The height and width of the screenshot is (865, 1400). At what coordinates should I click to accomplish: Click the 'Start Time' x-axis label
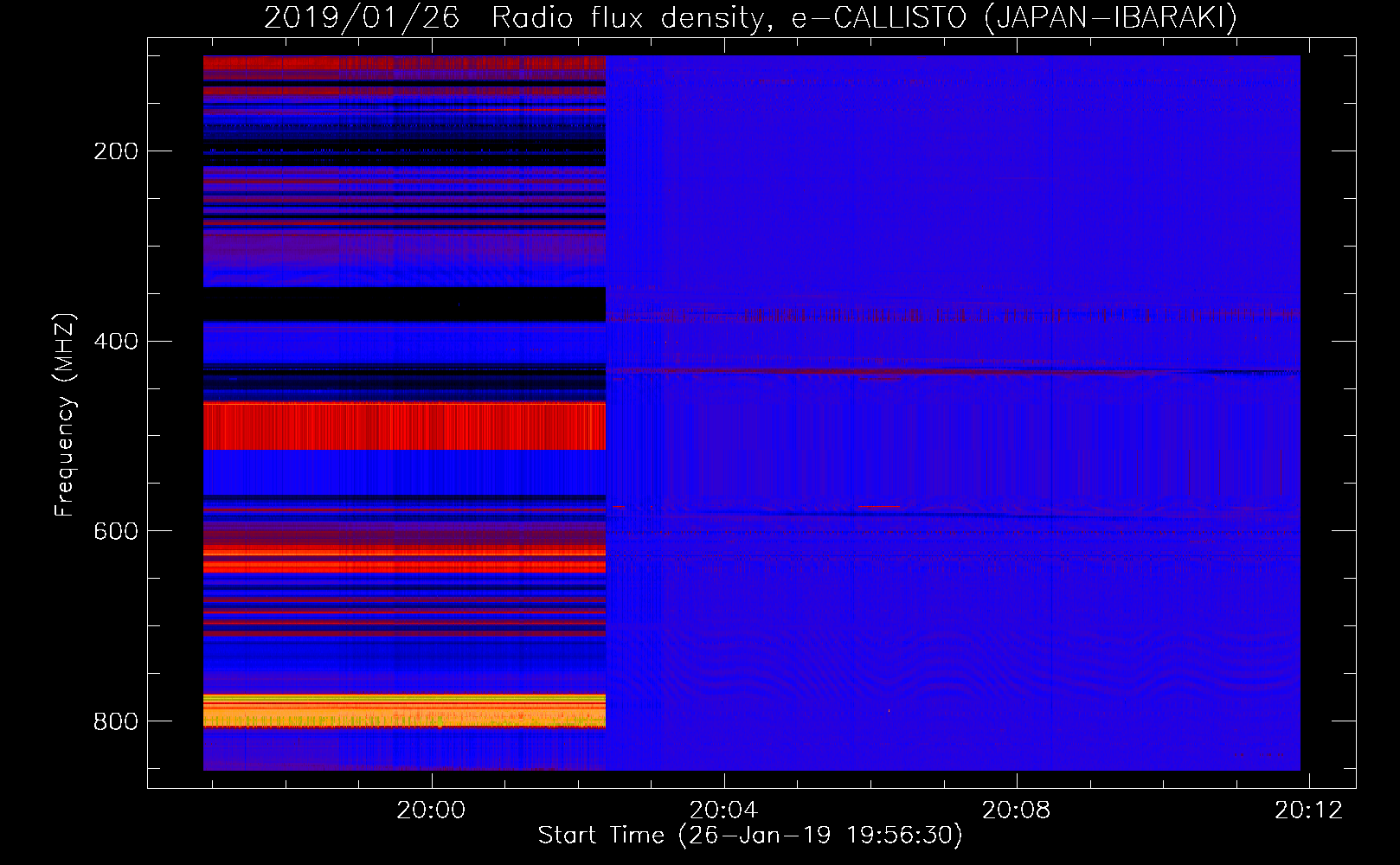(x=601, y=835)
